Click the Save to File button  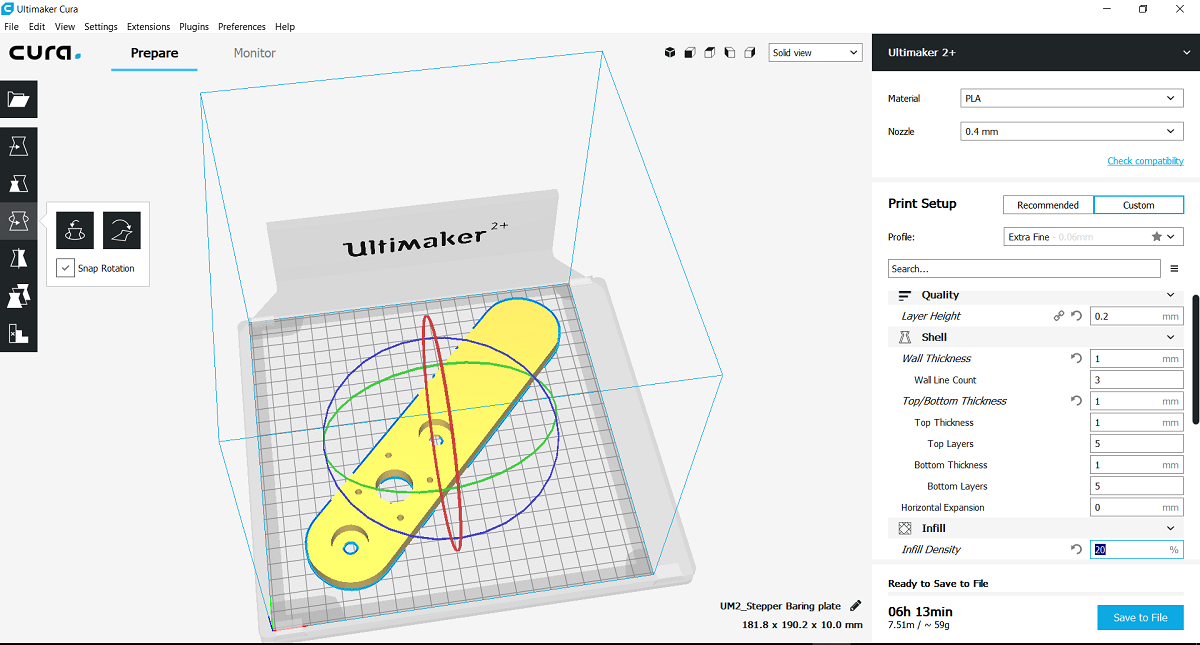pos(1140,617)
